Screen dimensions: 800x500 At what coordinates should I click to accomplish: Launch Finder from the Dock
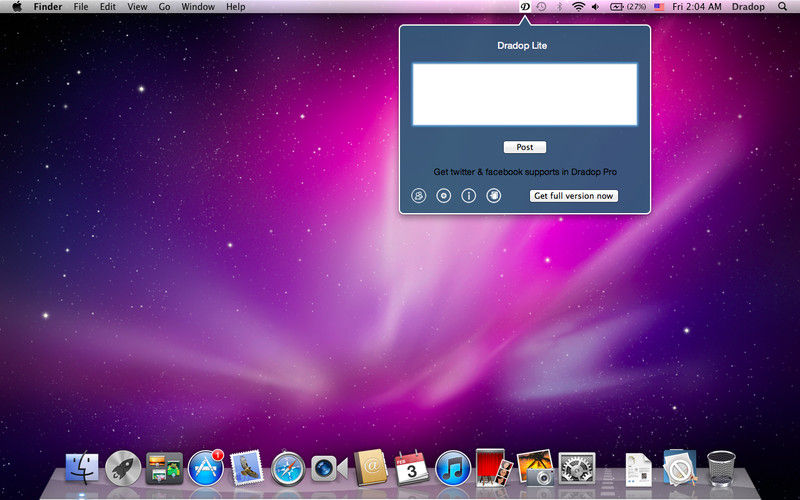tap(82, 467)
